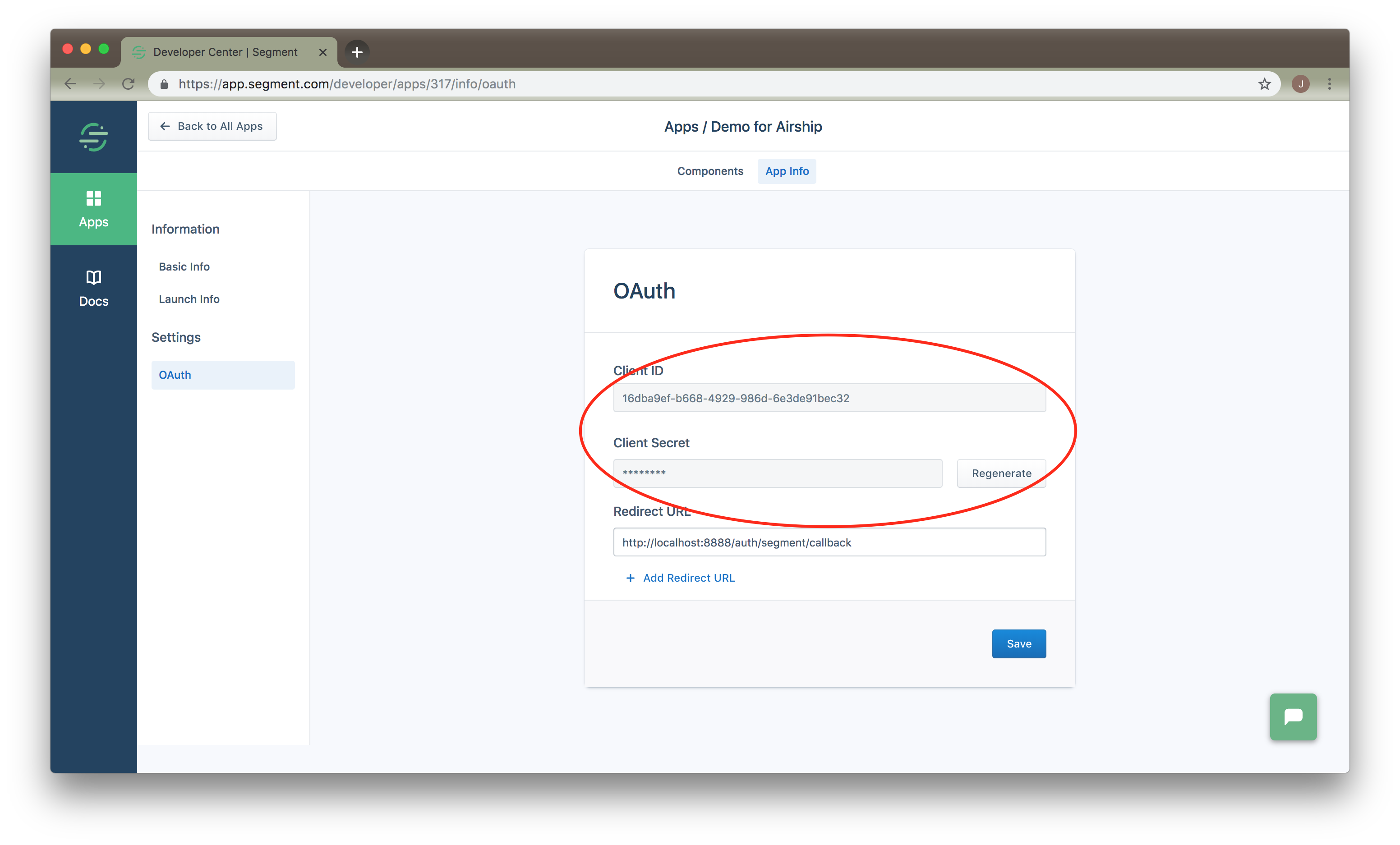This screenshot has height=845, width=1400.
Task: Open Chrome three-dot menu
Action: 1329,84
